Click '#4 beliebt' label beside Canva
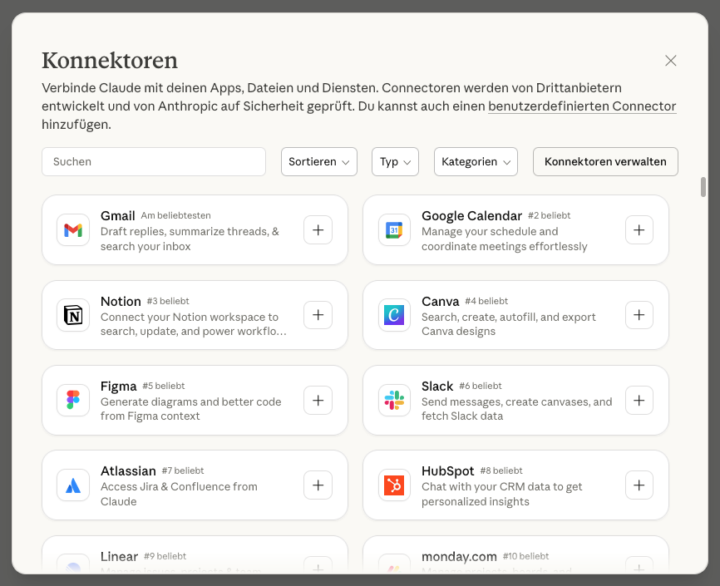The image size is (720, 586). tap(486, 301)
